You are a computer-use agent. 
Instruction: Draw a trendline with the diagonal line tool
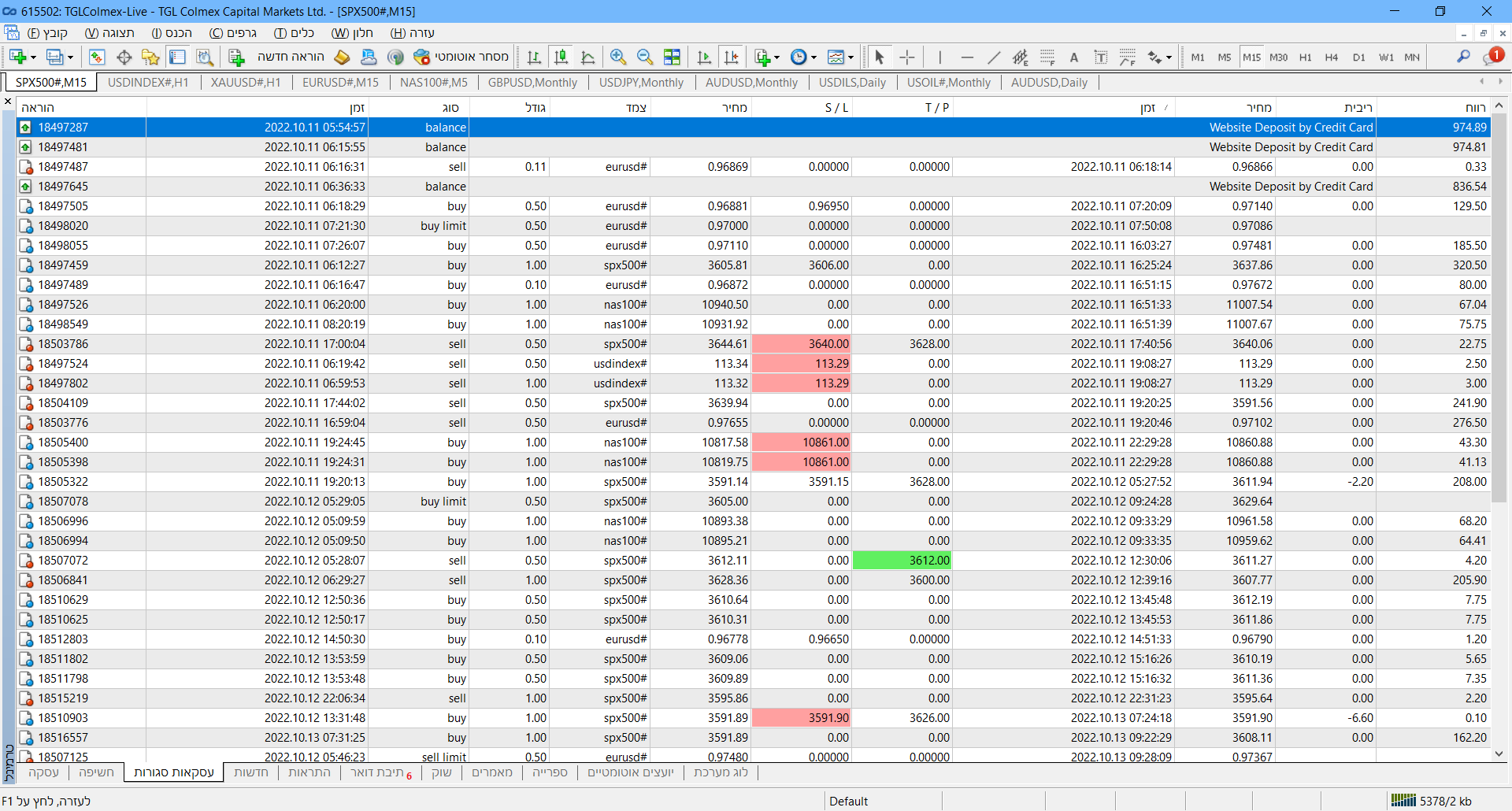[x=994, y=57]
